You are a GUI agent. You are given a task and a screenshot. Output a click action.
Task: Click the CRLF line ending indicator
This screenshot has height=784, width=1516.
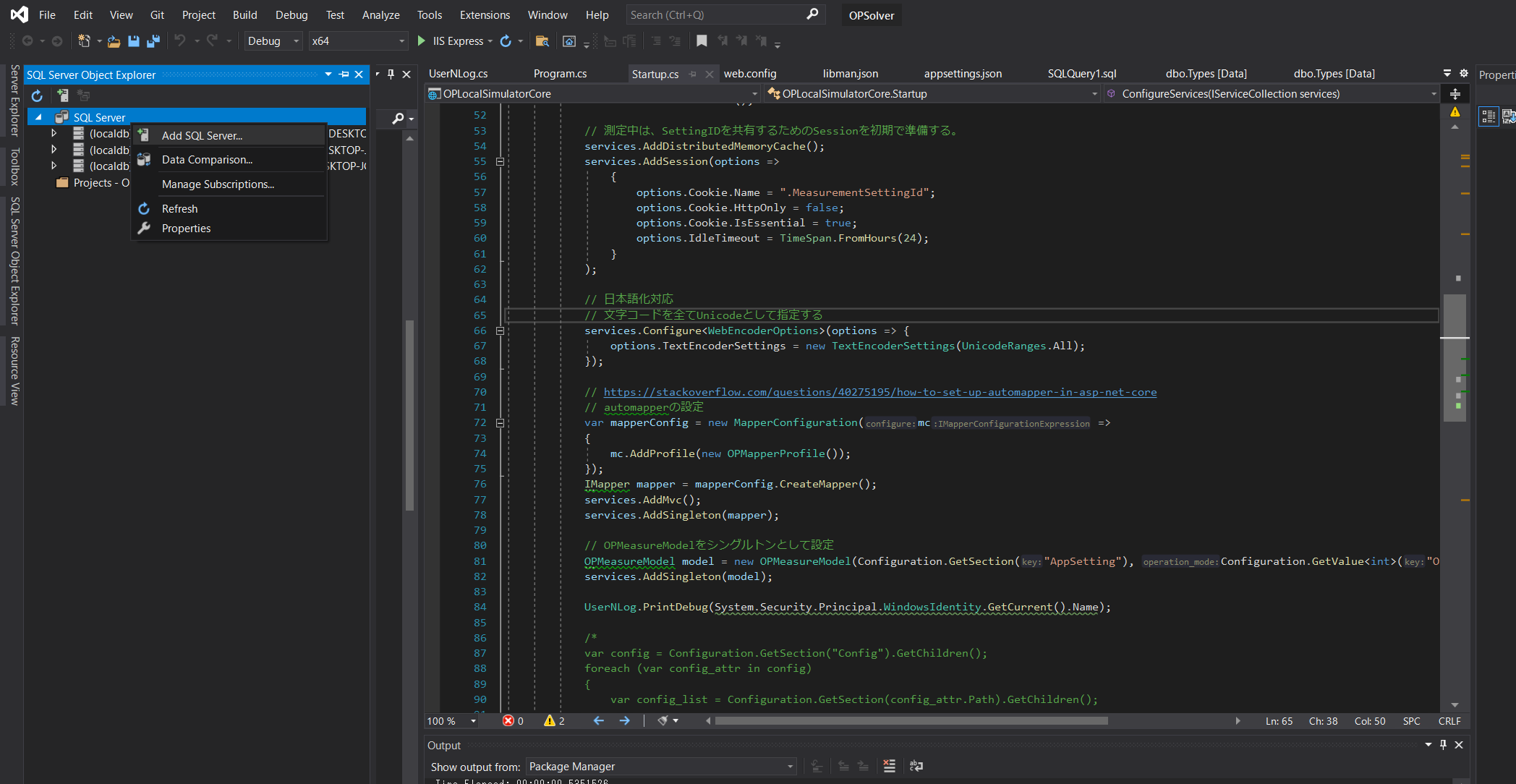point(1449,721)
